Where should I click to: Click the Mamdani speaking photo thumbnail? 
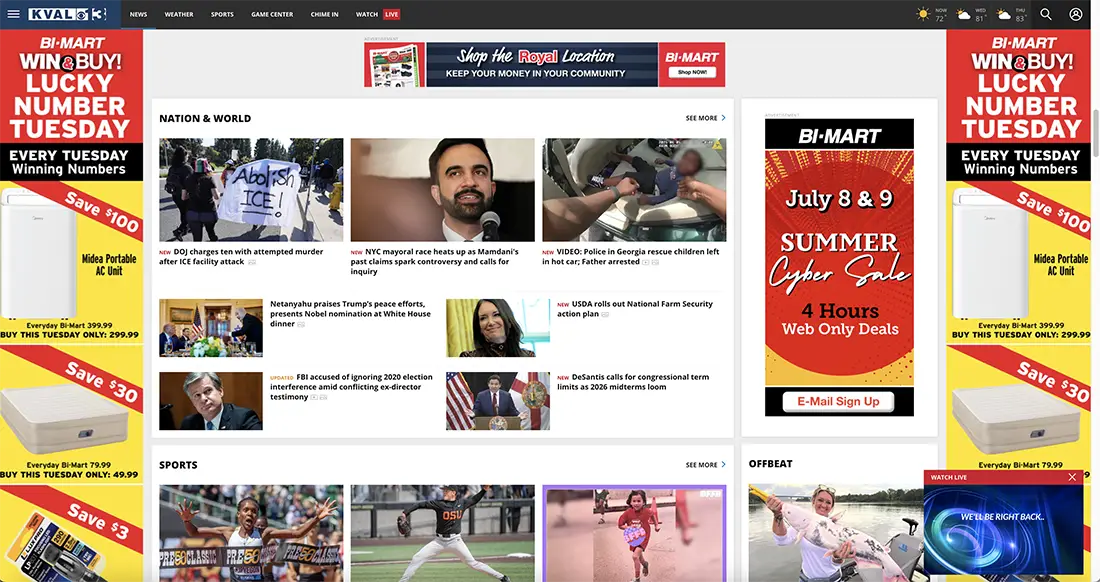pos(443,190)
